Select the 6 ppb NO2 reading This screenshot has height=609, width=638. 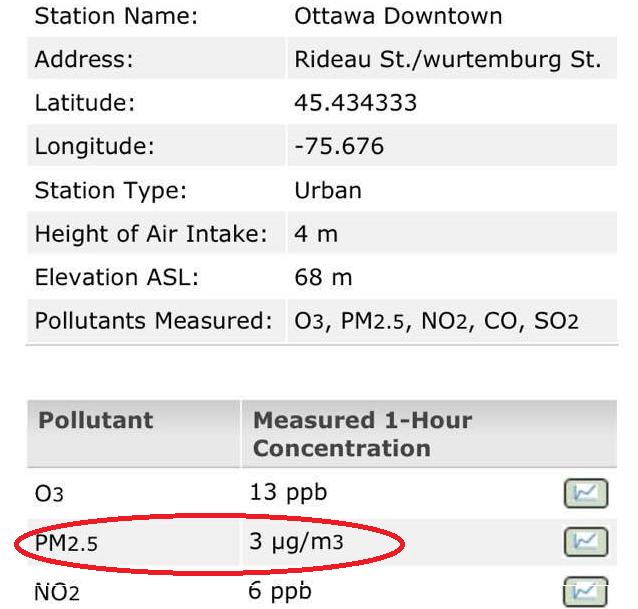coord(282,590)
